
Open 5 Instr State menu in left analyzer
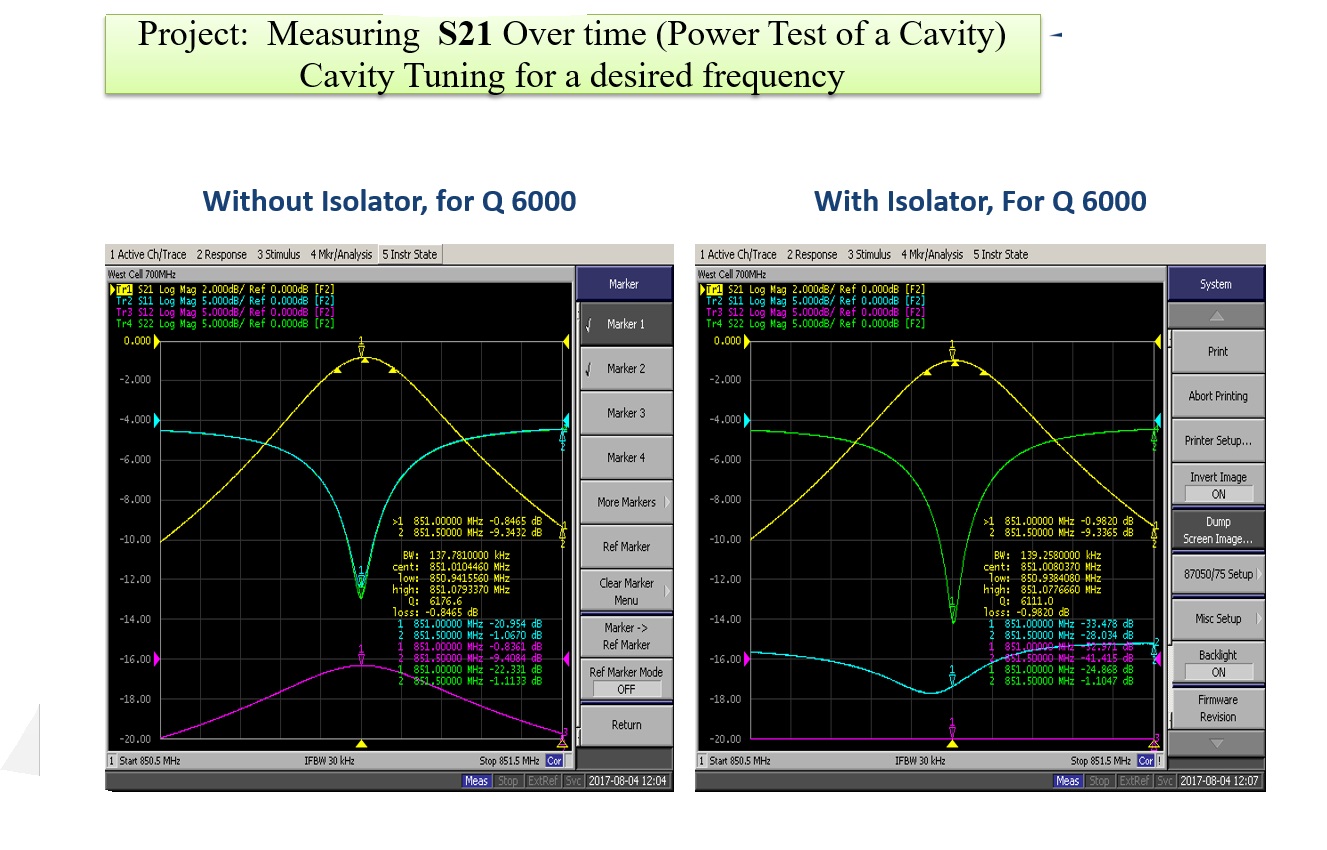click(x=409, y=255)
